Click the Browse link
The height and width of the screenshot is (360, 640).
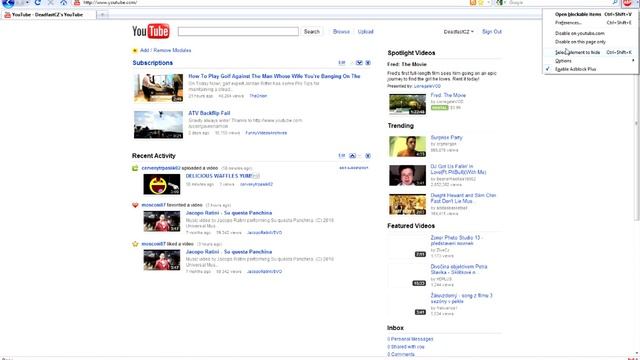click(x=341, y=32)
